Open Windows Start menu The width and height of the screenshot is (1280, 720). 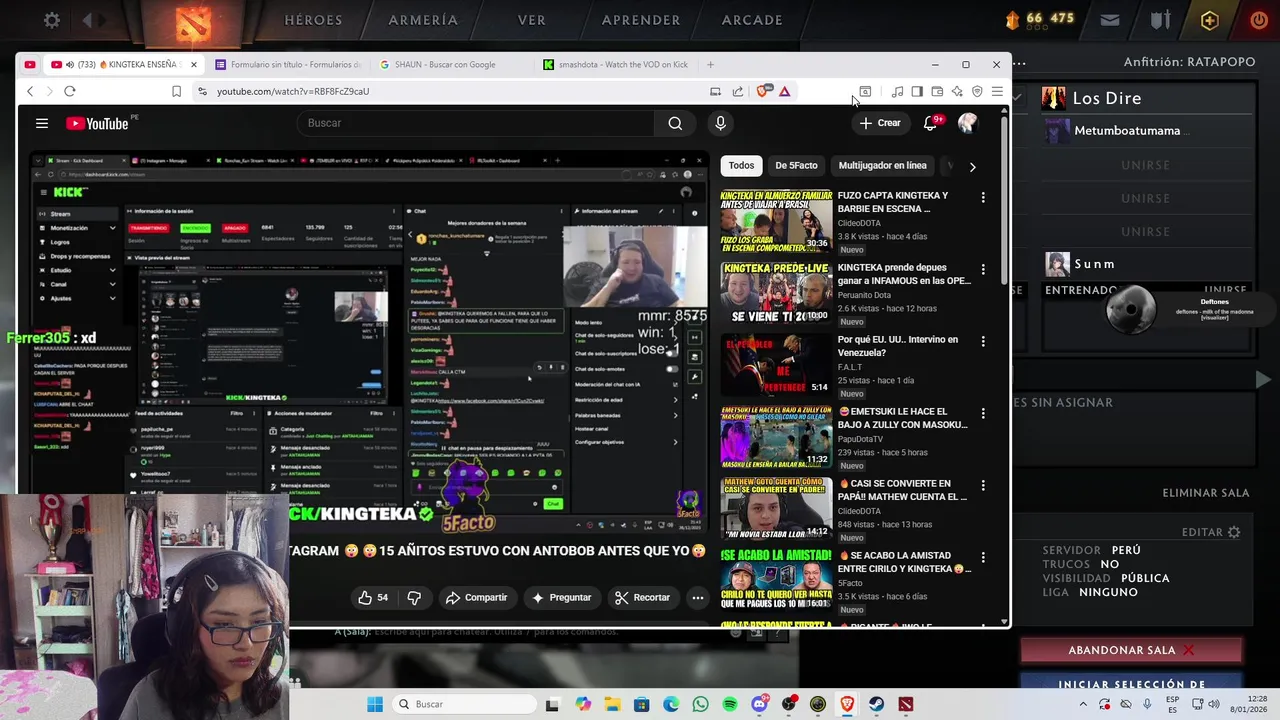pyautogui.click(x=375, y=704)
